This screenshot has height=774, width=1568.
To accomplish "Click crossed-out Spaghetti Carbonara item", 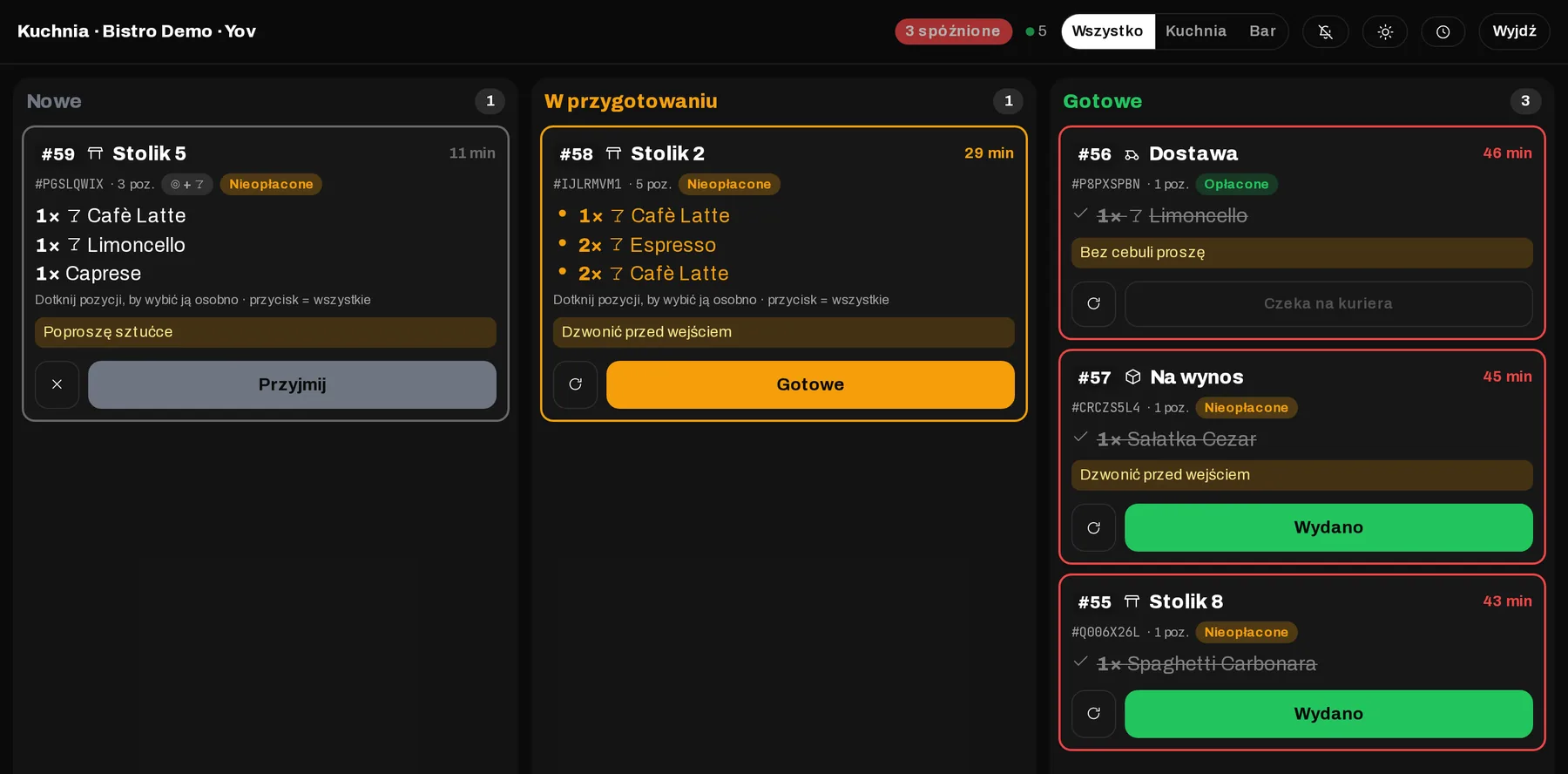I will tap(1206, 663).
